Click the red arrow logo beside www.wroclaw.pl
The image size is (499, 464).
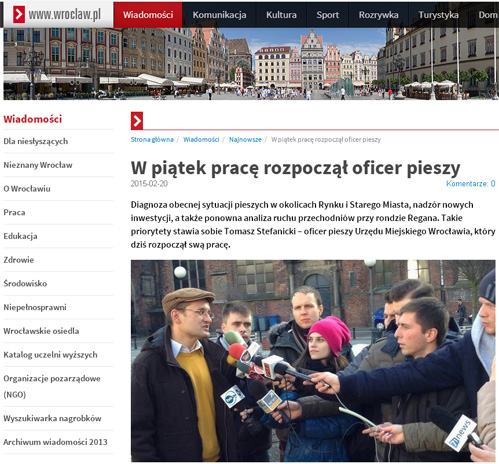19,15
